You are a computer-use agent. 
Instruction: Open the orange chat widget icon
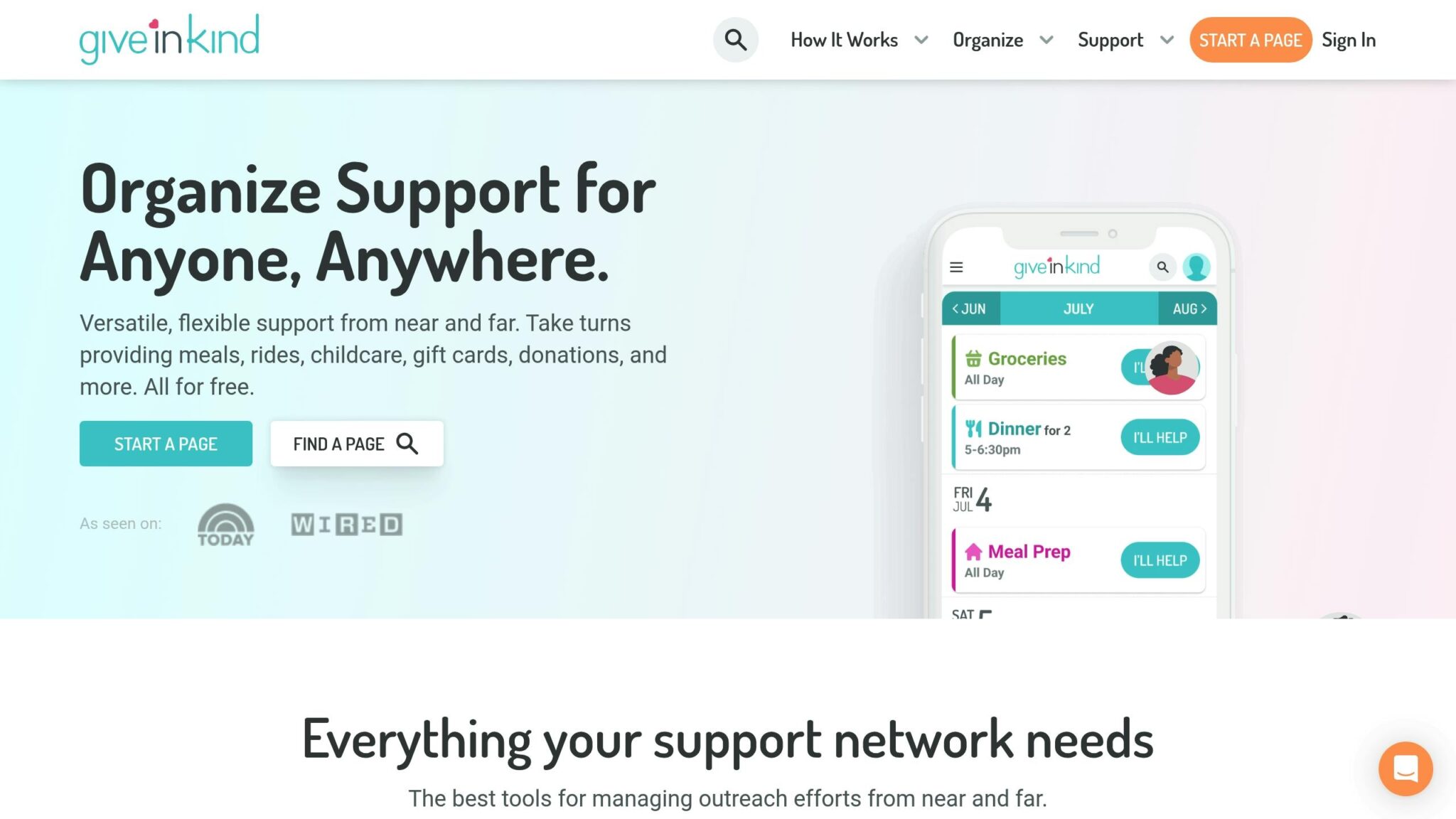1406,769
